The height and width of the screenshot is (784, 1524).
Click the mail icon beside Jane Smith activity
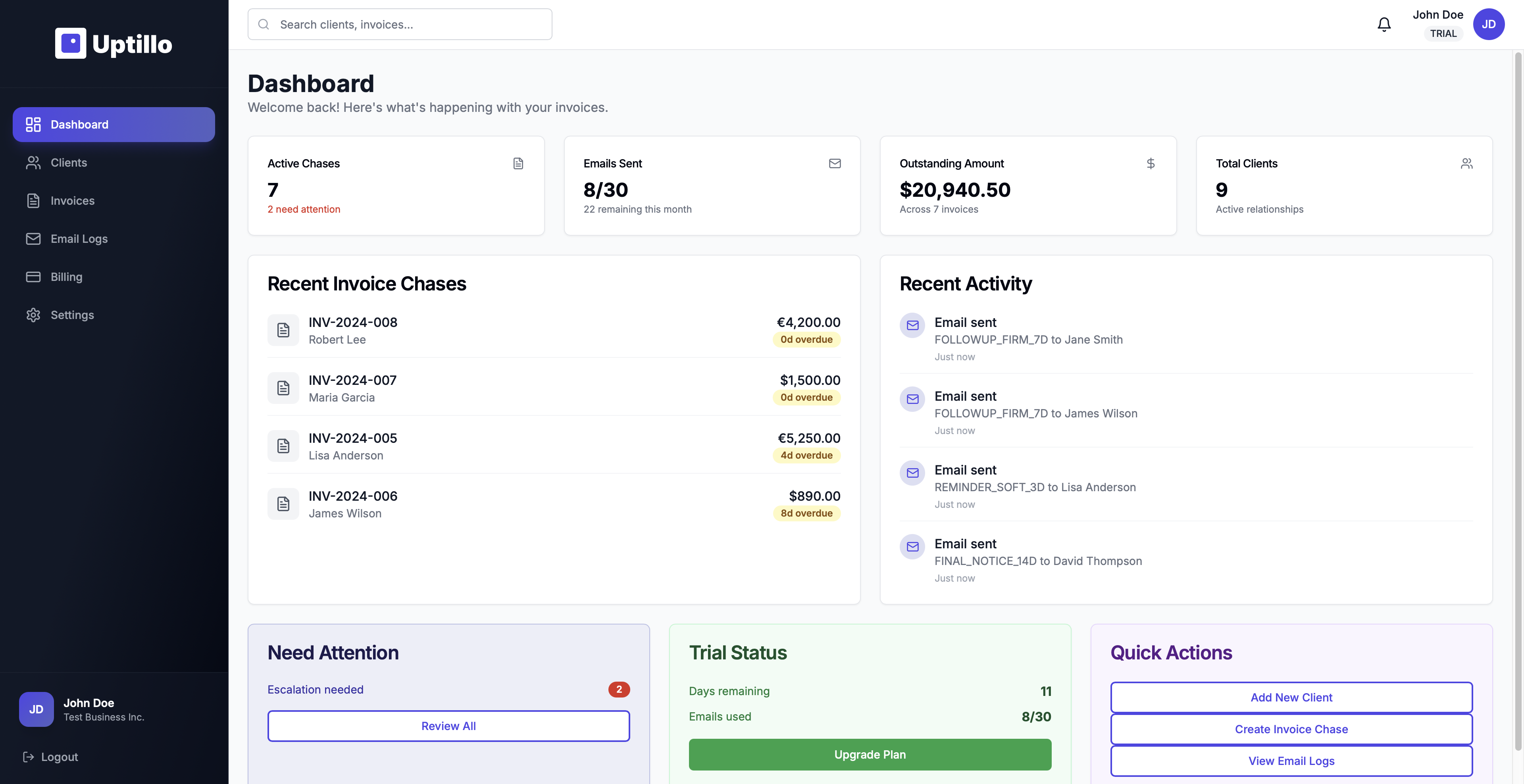[912, 325]
